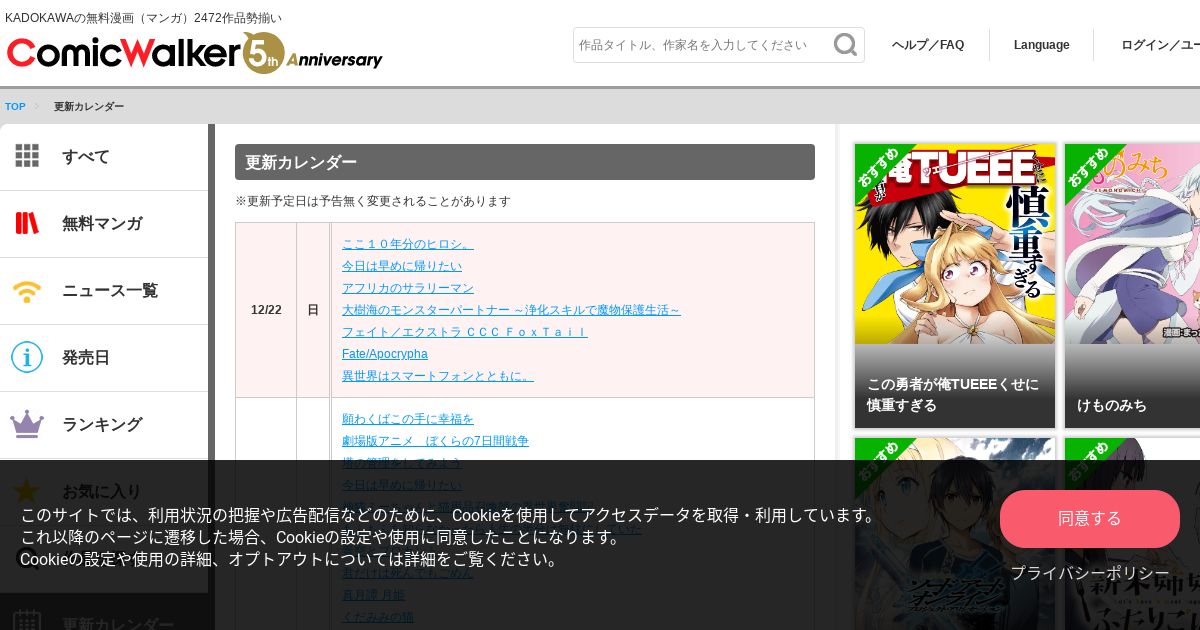Click 同意する cookie consent button
Image resolution: width=1200 pixels, height=630 pixels.
(1090, 519)
